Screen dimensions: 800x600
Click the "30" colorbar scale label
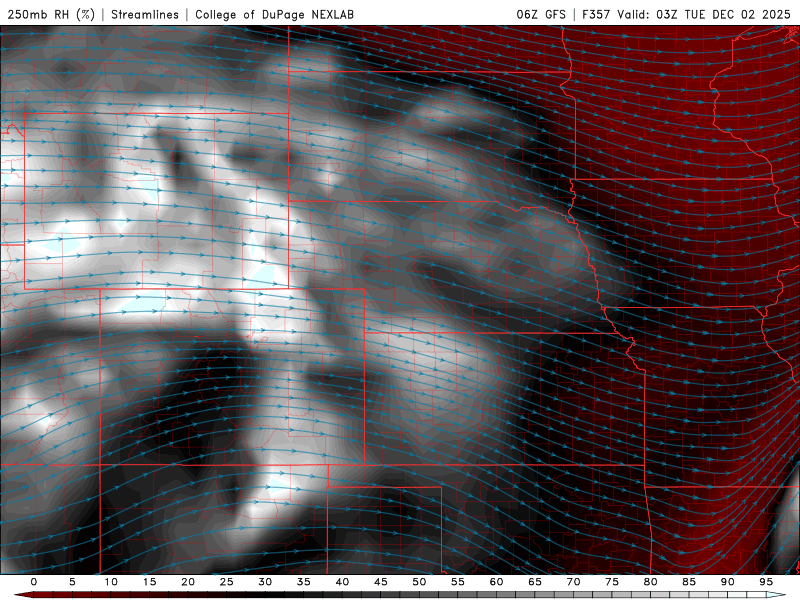coord(265,582)
